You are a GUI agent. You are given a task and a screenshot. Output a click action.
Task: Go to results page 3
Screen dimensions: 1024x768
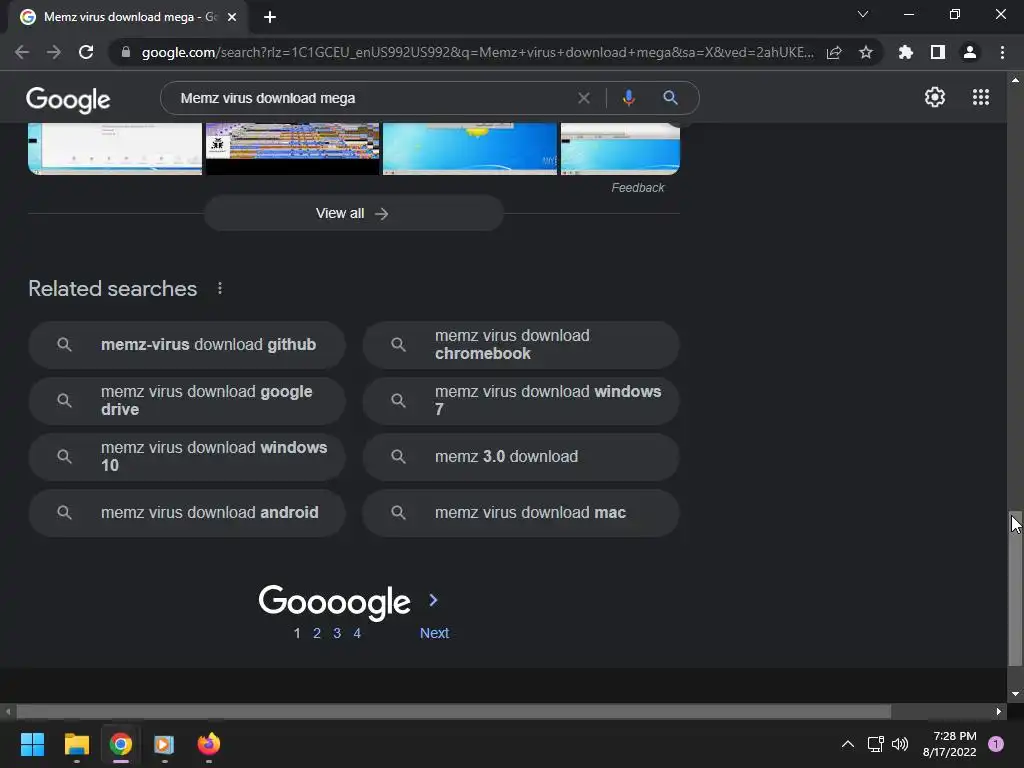pos(337,633)
